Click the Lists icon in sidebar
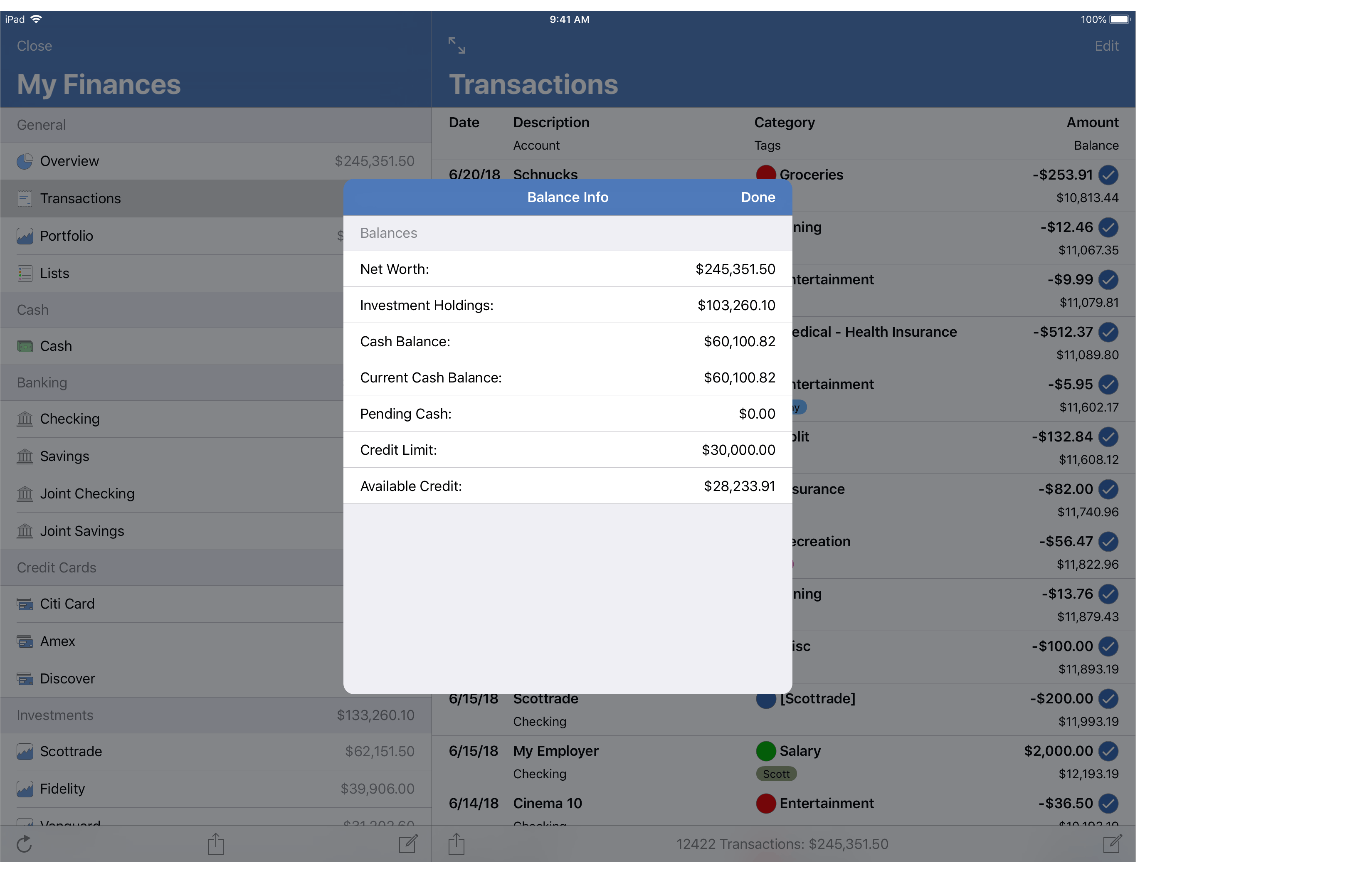This screenshot has height=873, width=1372. coord(25,274)
